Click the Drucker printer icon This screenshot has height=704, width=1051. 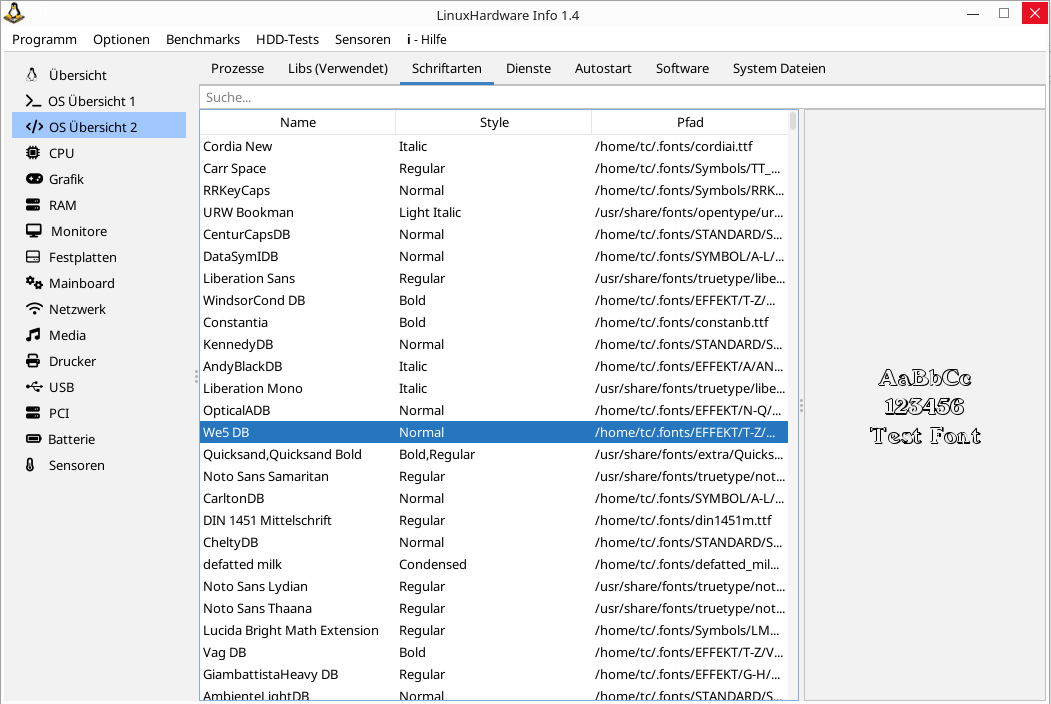pos(33,361)
